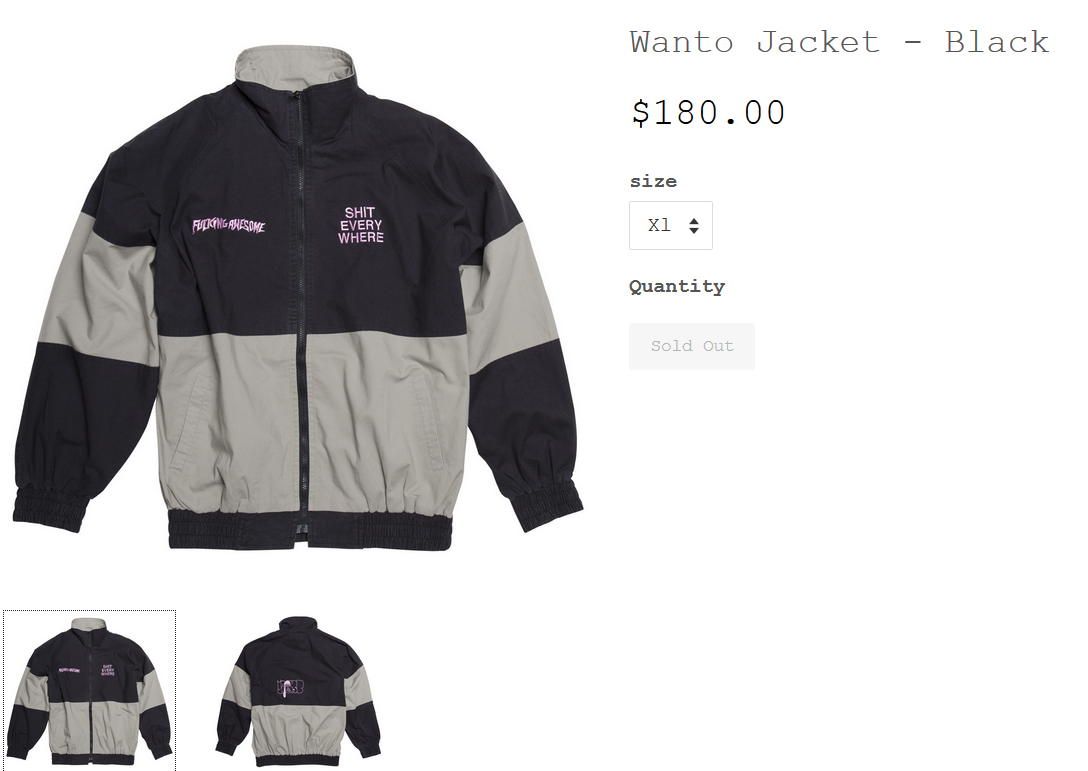Click the word Black in the product title
Image resolution: width=1088 pixels, height=771 pixels.
point(997,42)
